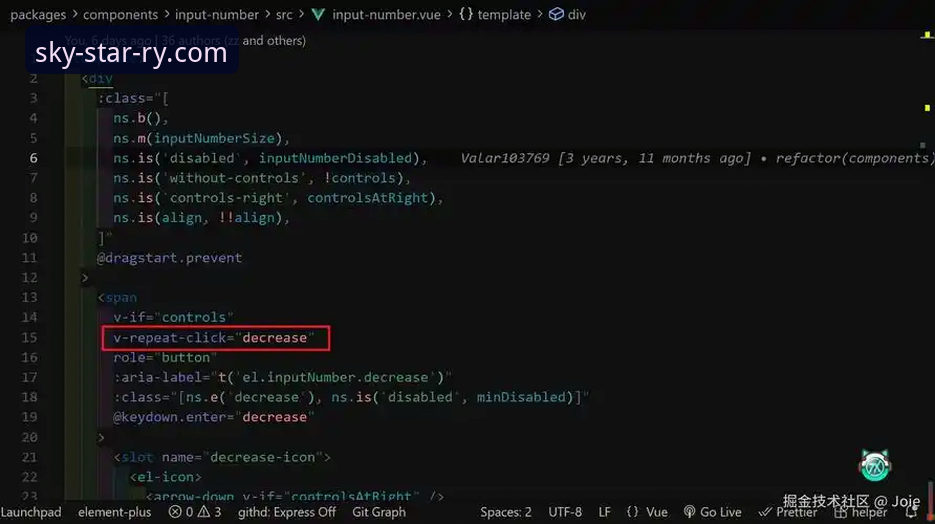Click ns.m(inputNumberSize) code
The width and height of the screenshot is (935, 524).
[202, 138]
